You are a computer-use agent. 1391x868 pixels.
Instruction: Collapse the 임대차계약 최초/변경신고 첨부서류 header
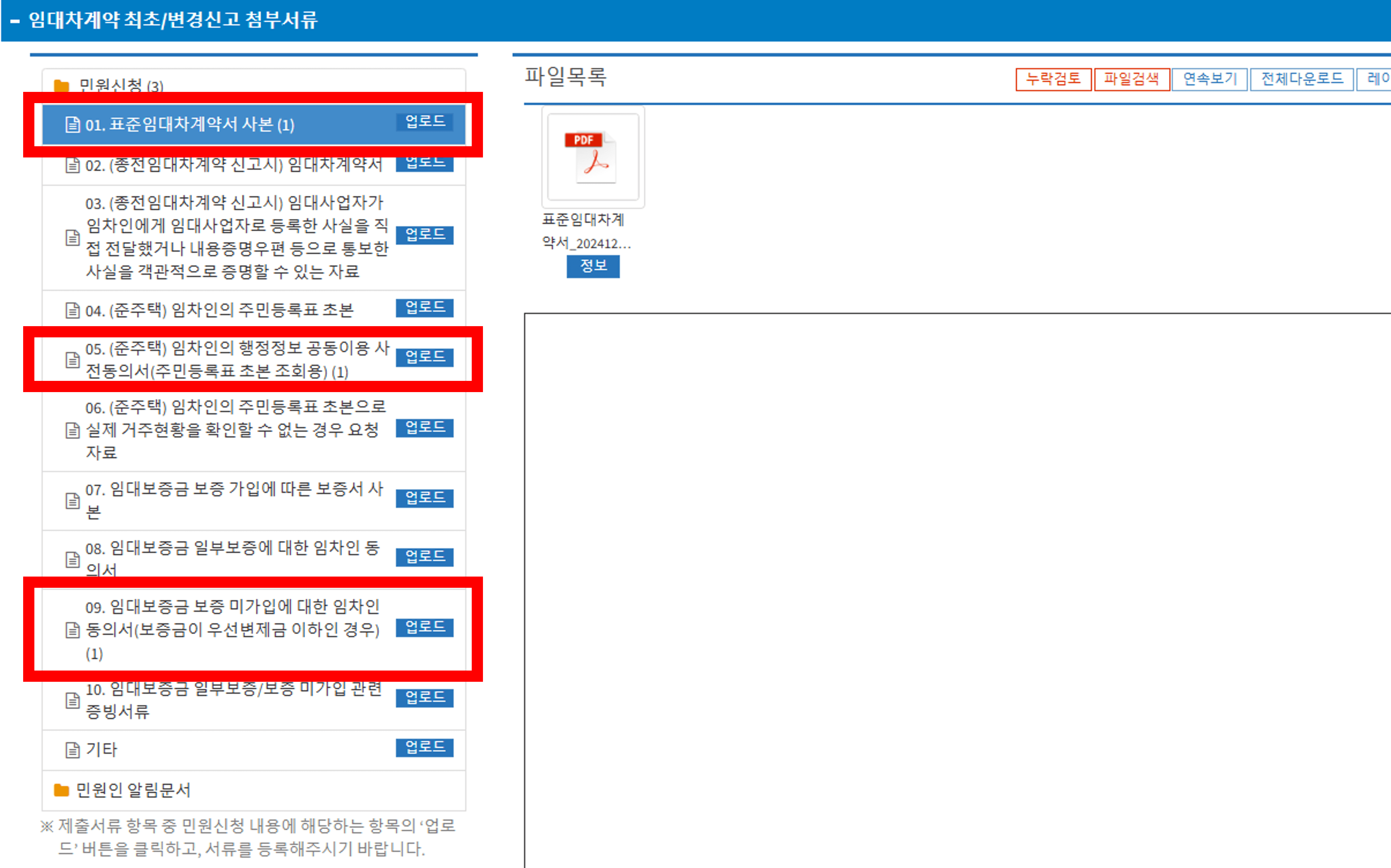coord(15,21)
